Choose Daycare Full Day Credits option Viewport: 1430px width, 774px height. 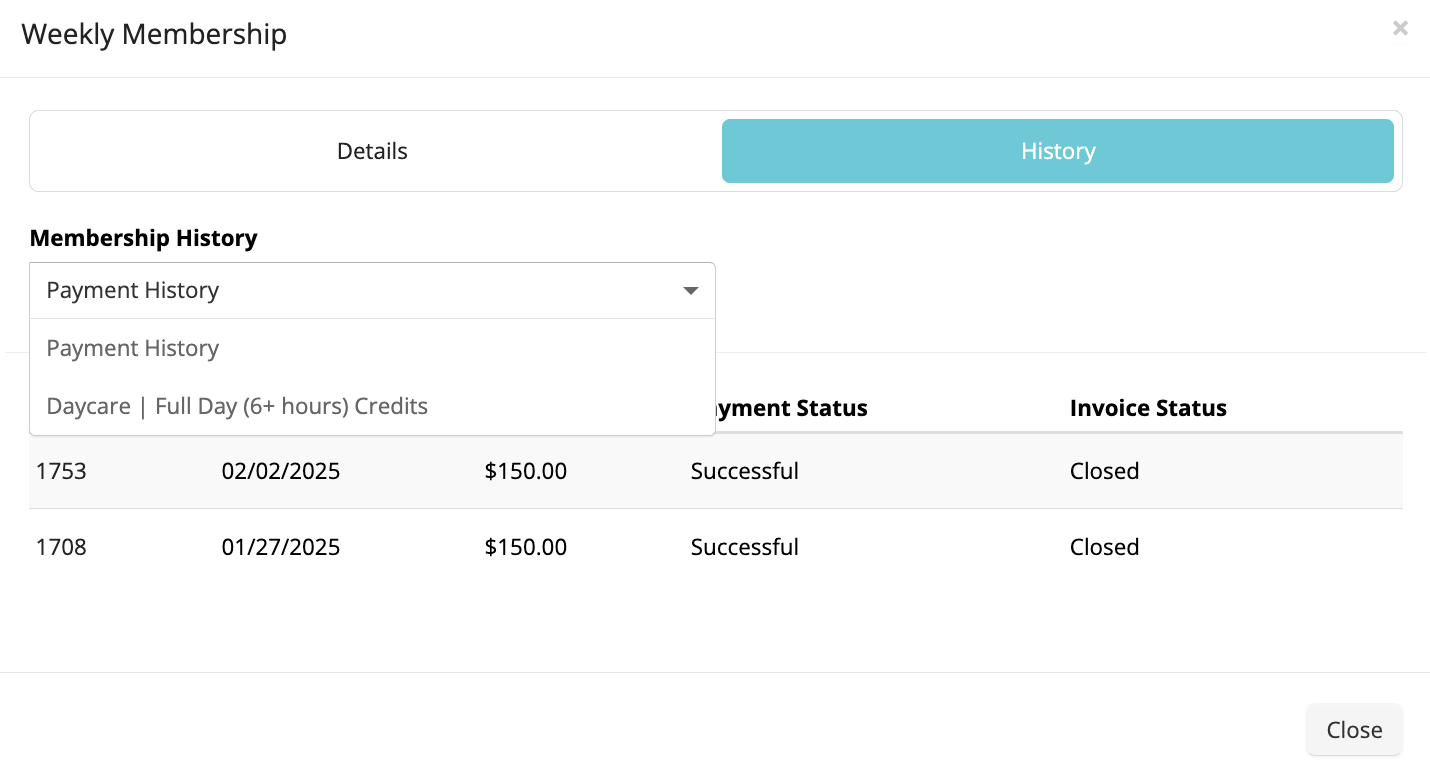click(x=372, y=406)
